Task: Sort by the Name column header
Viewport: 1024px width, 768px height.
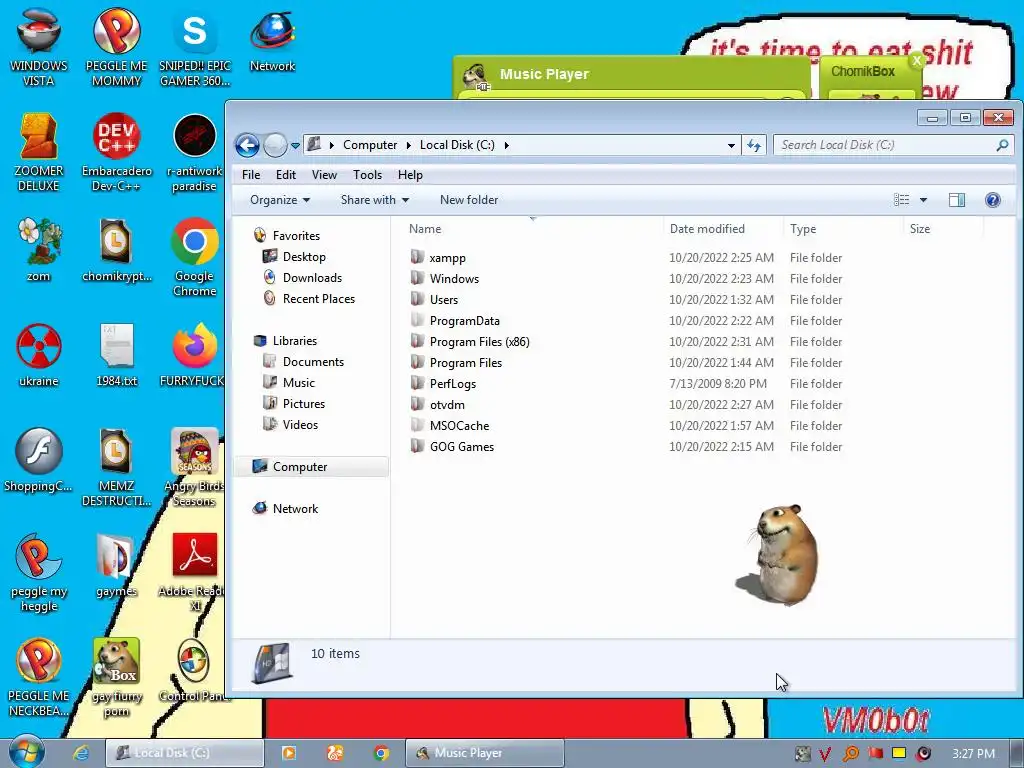Action: 534,229
